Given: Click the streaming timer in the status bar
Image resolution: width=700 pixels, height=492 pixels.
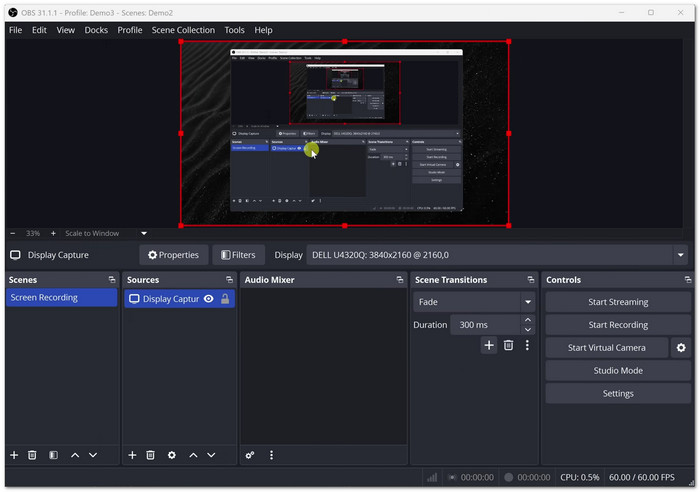Looking at the screenshot, I should click(477, 477).
